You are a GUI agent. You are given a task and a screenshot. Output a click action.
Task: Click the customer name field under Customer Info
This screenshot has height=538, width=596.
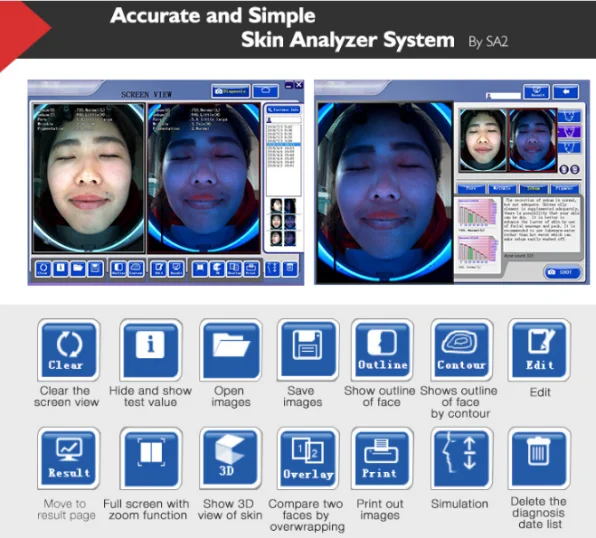click(284, 120)
